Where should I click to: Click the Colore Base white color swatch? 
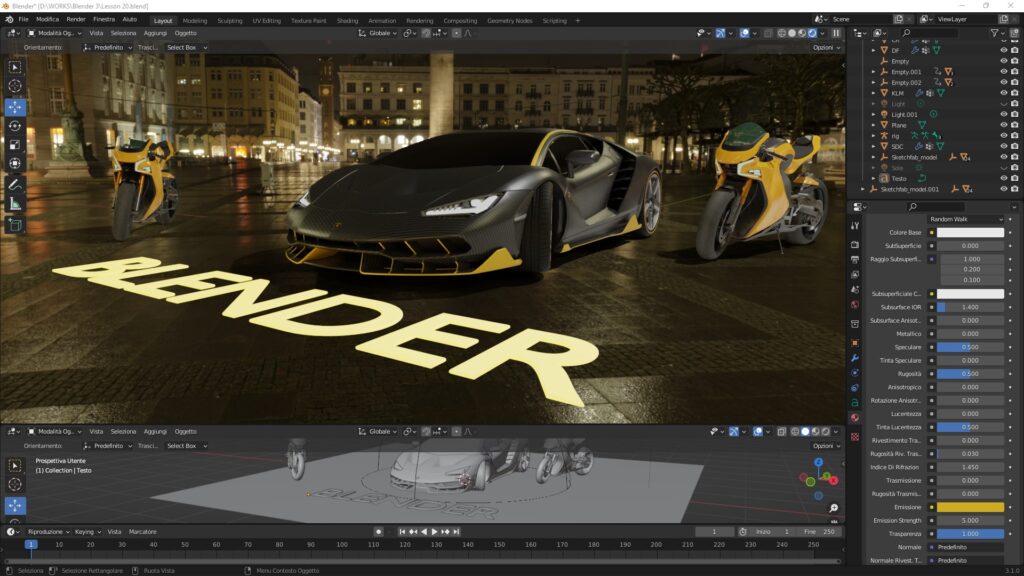[x=970, y=232]
